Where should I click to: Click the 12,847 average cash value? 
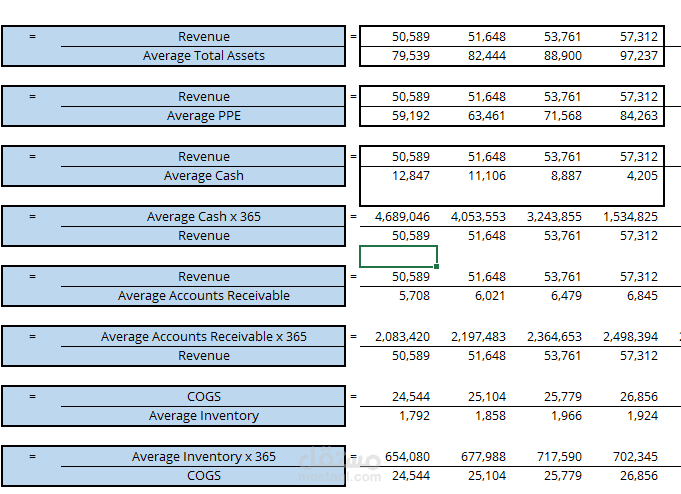pos(411,176)
